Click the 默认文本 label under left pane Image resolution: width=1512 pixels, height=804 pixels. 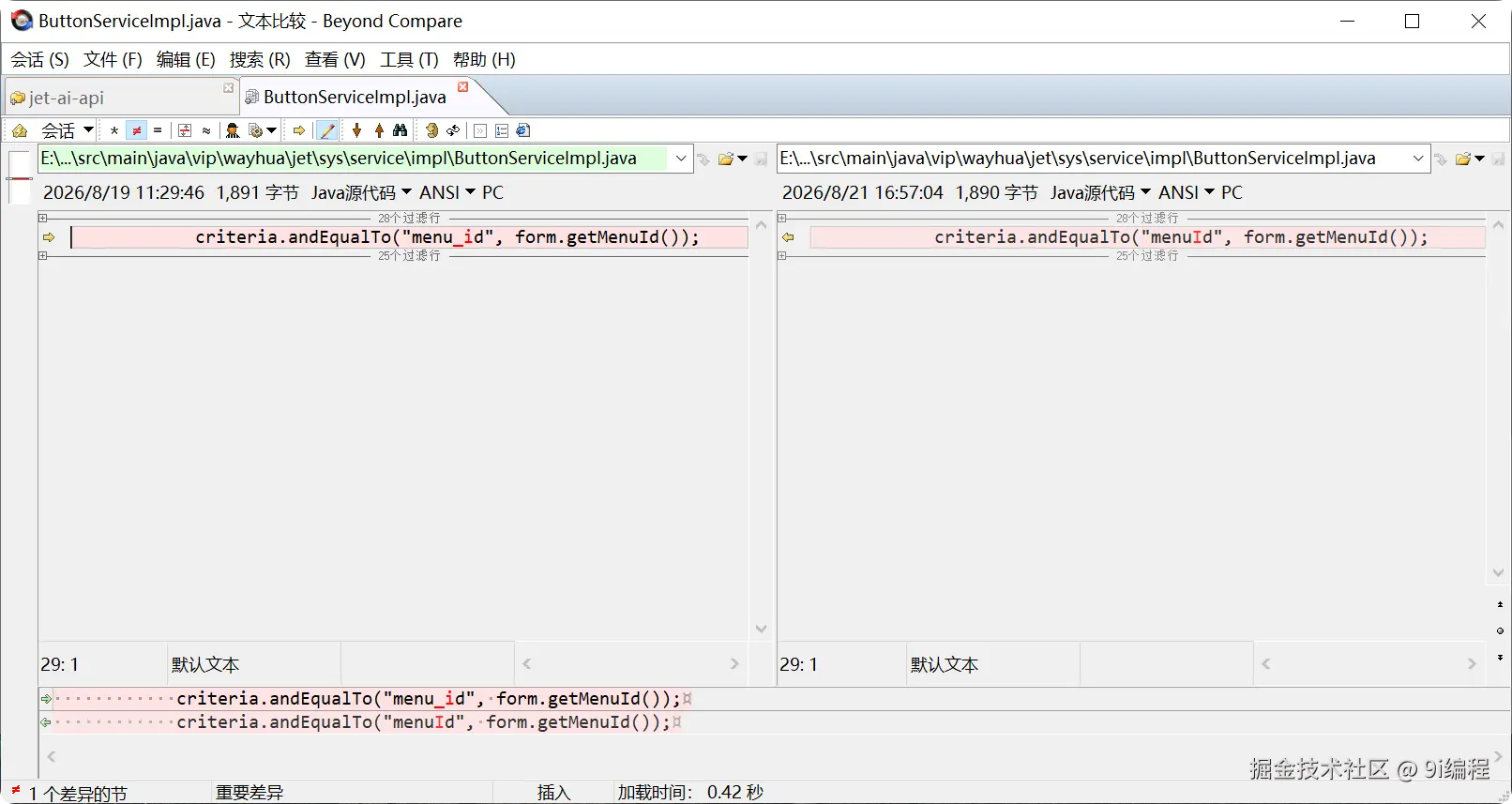(x=205, y=664)
